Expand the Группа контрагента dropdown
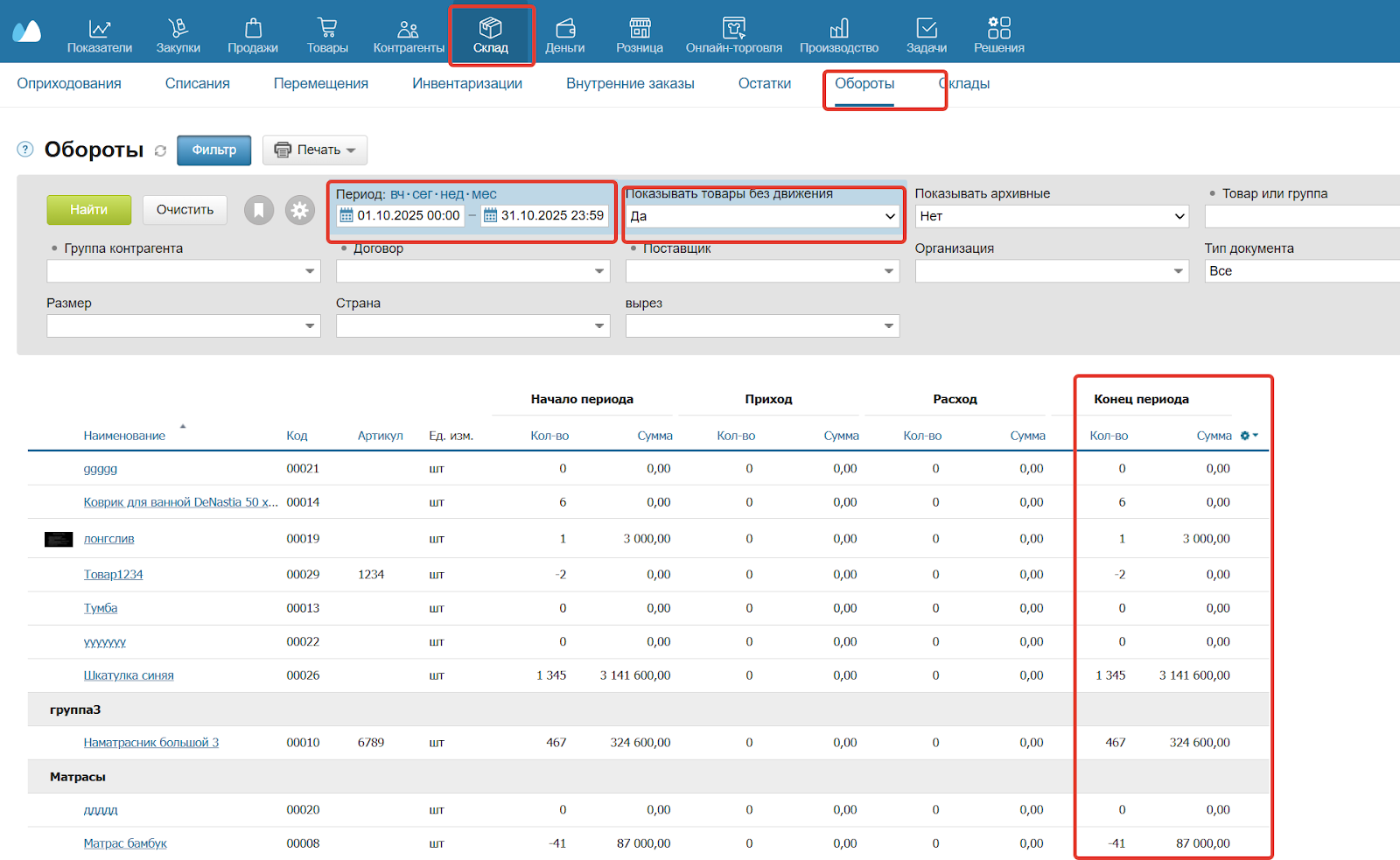This screenshot has width=1400, height=860. click(184, 271)
